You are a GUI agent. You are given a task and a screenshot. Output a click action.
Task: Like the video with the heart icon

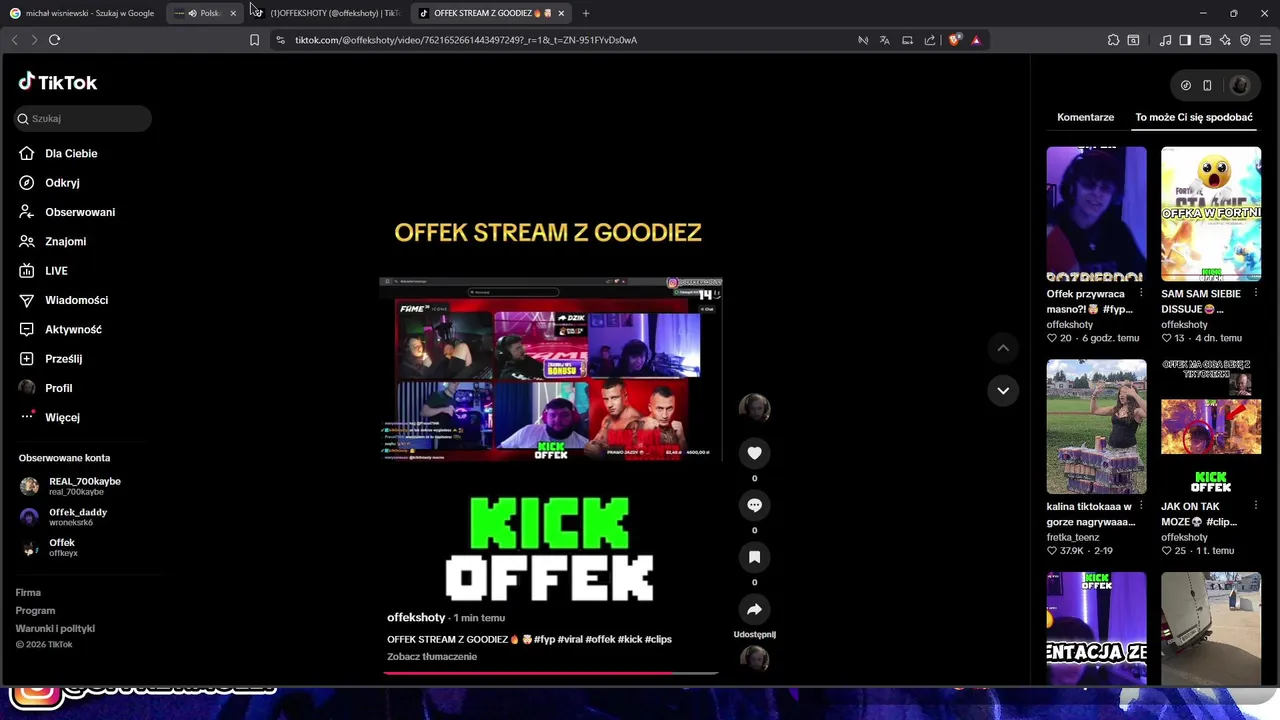coord(754,453)
